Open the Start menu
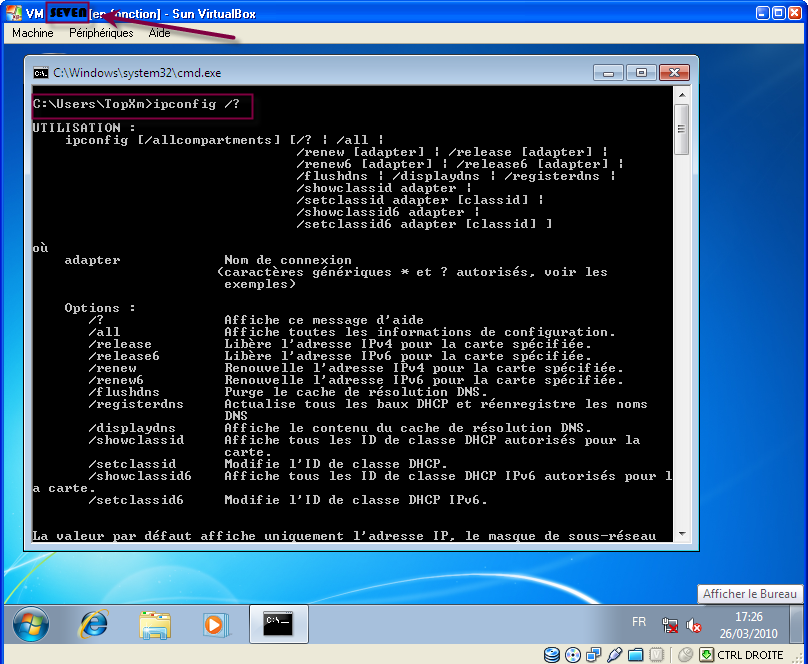Viewport: 808px width, 664px height. pos(28,624)
